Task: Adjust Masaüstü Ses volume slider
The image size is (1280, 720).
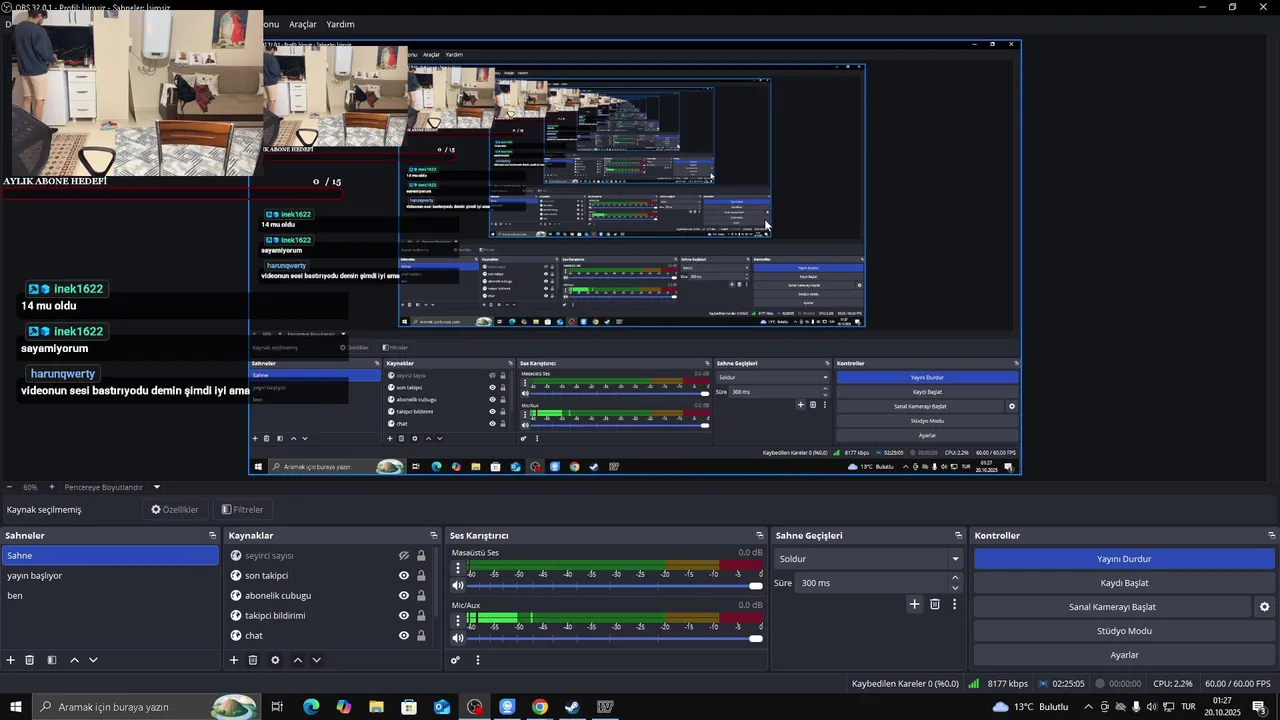Action: pyautogui.click(x=615, y=586)
